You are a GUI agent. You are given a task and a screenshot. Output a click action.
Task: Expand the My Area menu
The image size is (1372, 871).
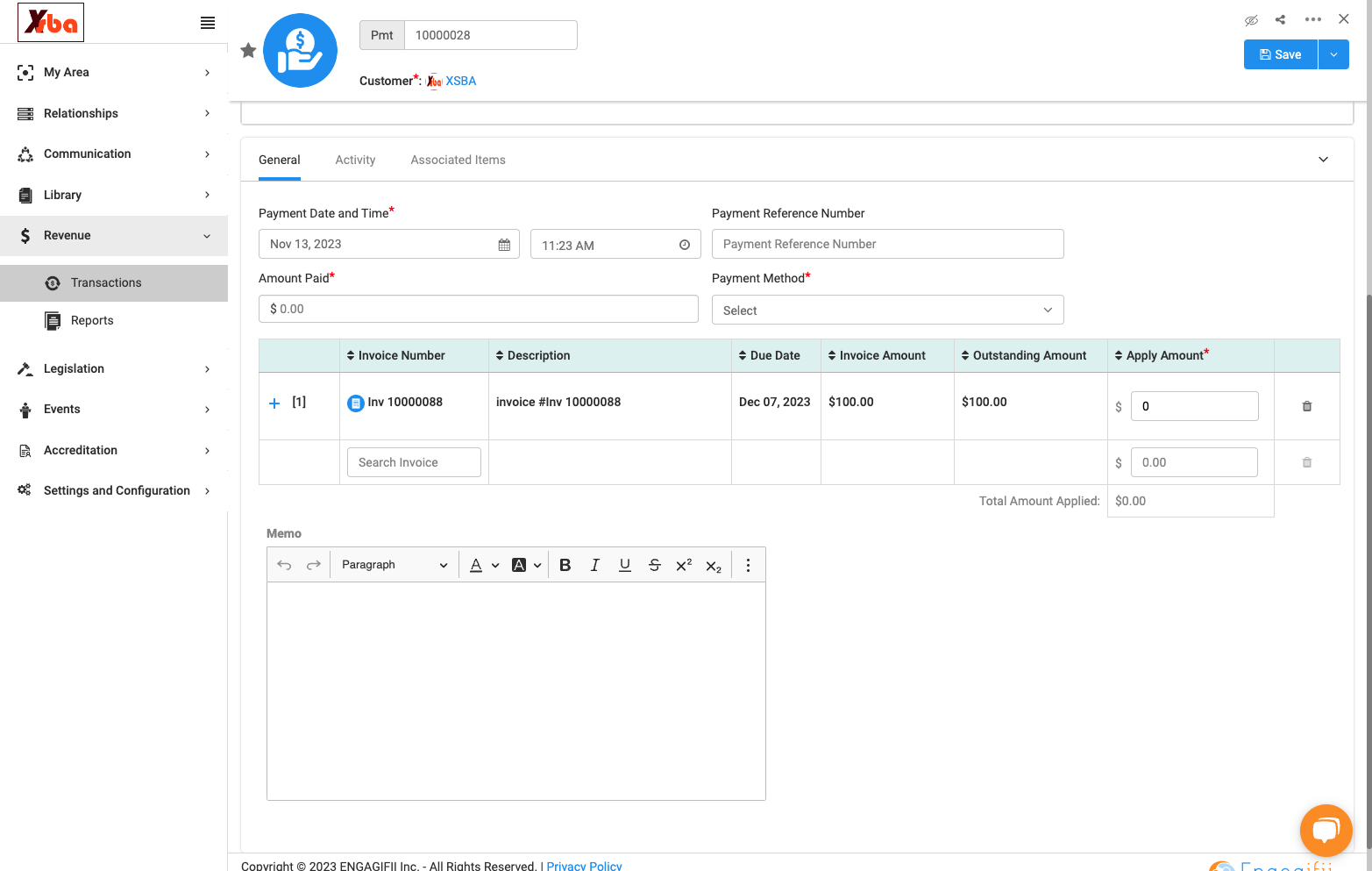click(x=114, y=72)
